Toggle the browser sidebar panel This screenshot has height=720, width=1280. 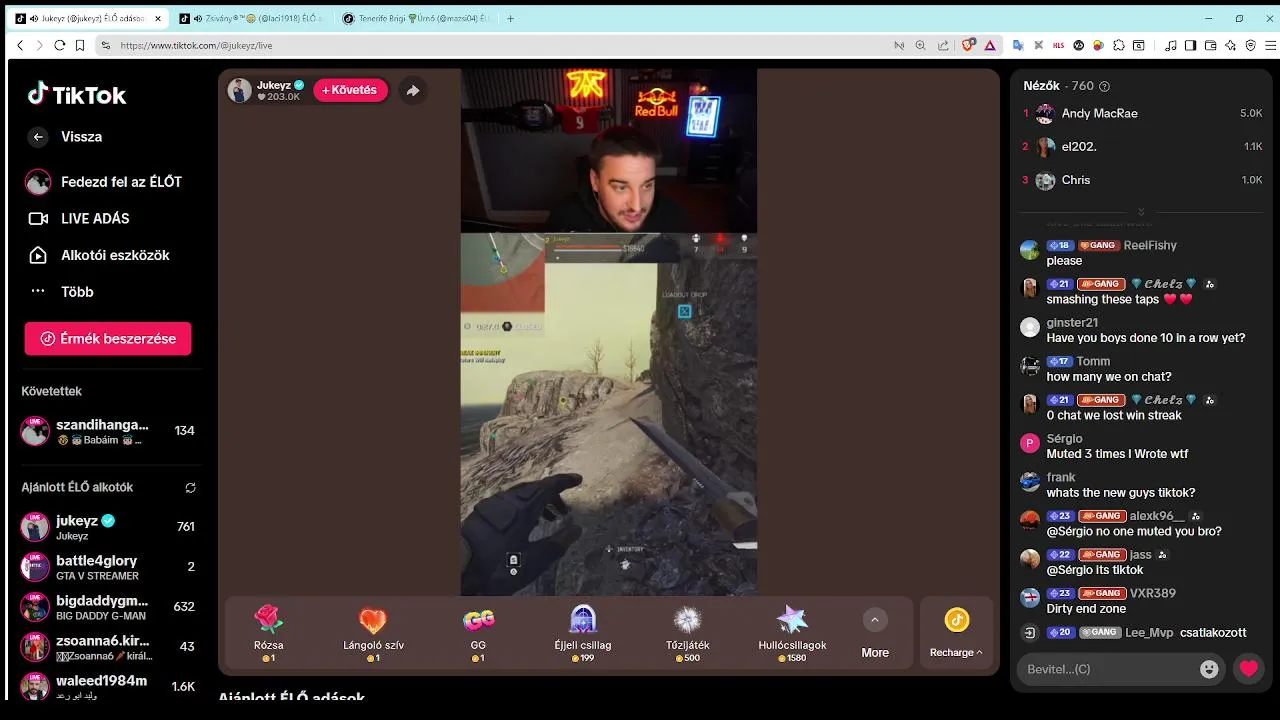1190,45
